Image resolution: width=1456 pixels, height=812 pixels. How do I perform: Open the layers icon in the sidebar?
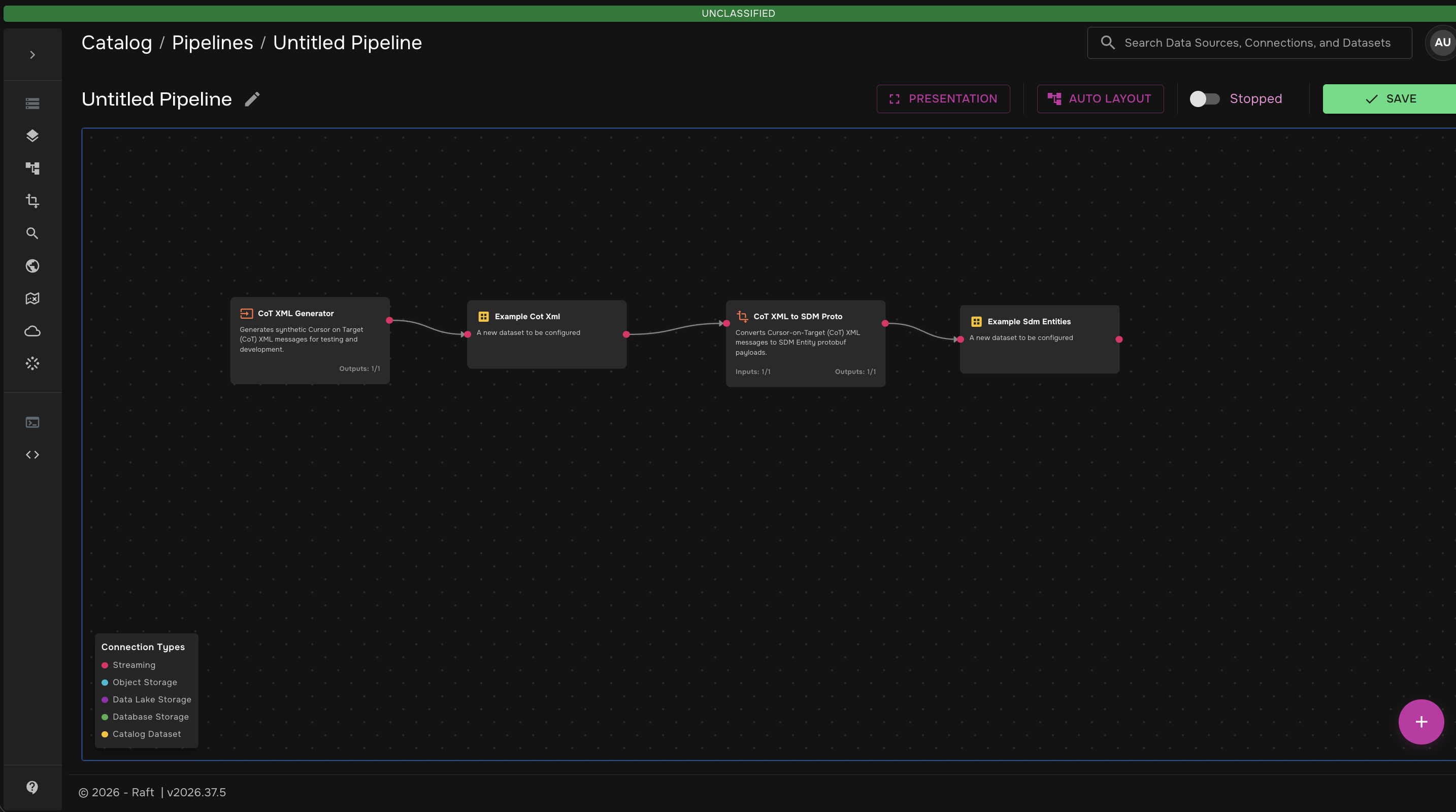(x=32, y=136)
